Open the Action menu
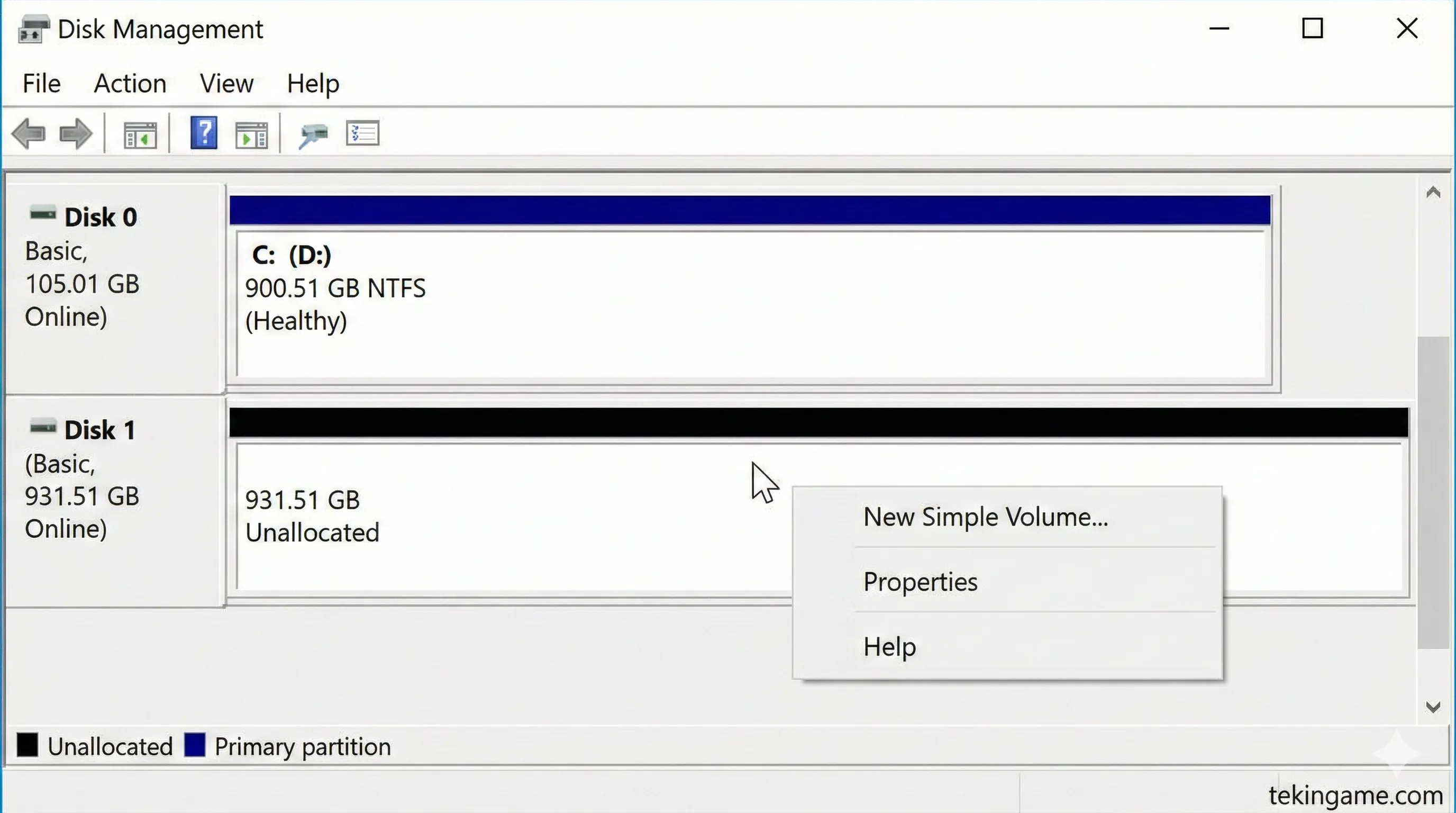This screenshot has width=1456, height=813. click(x=130, y=84)
